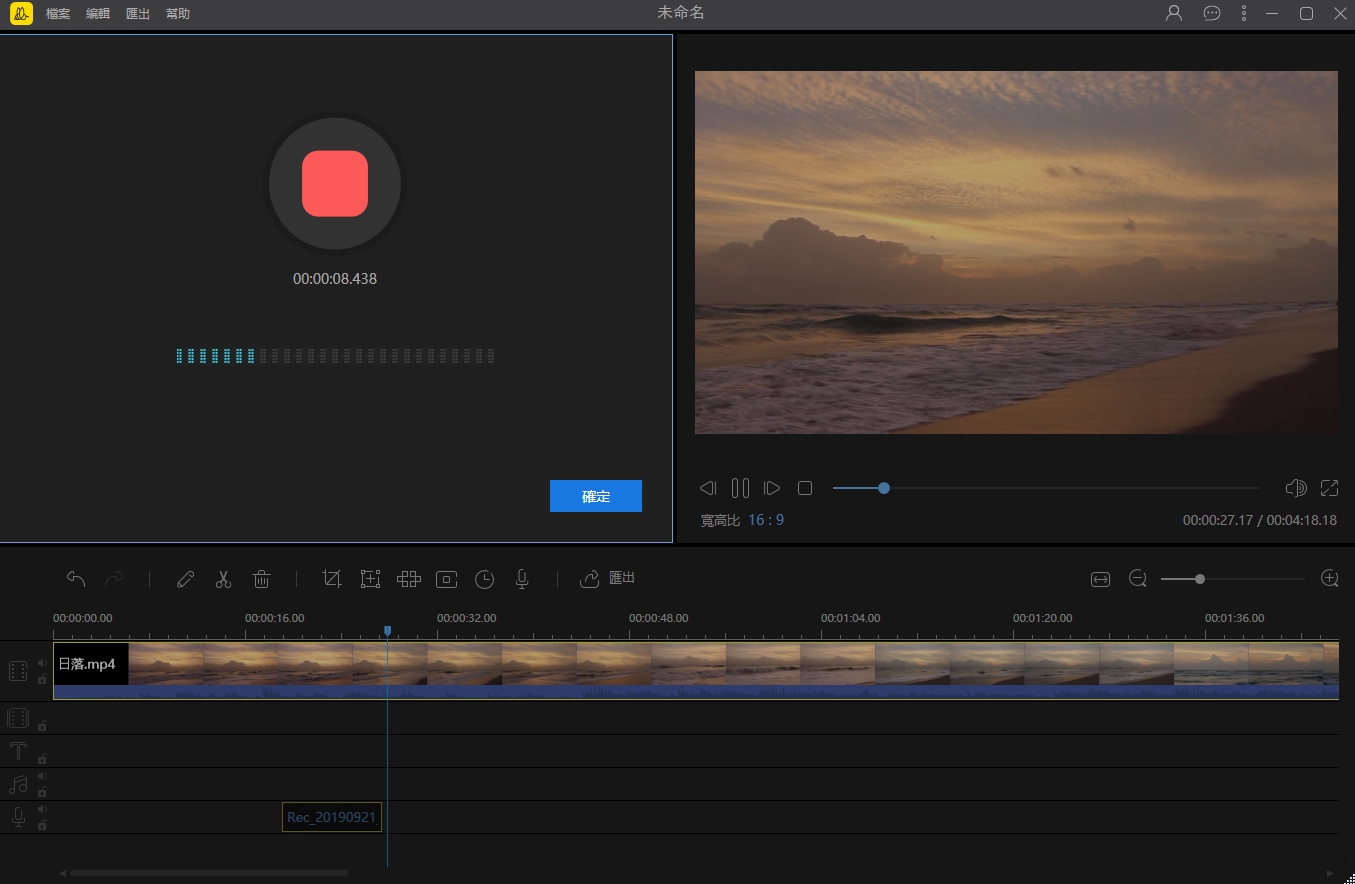
Task: Click the recording time 00:00:08.438
Action: pos(335,279)
